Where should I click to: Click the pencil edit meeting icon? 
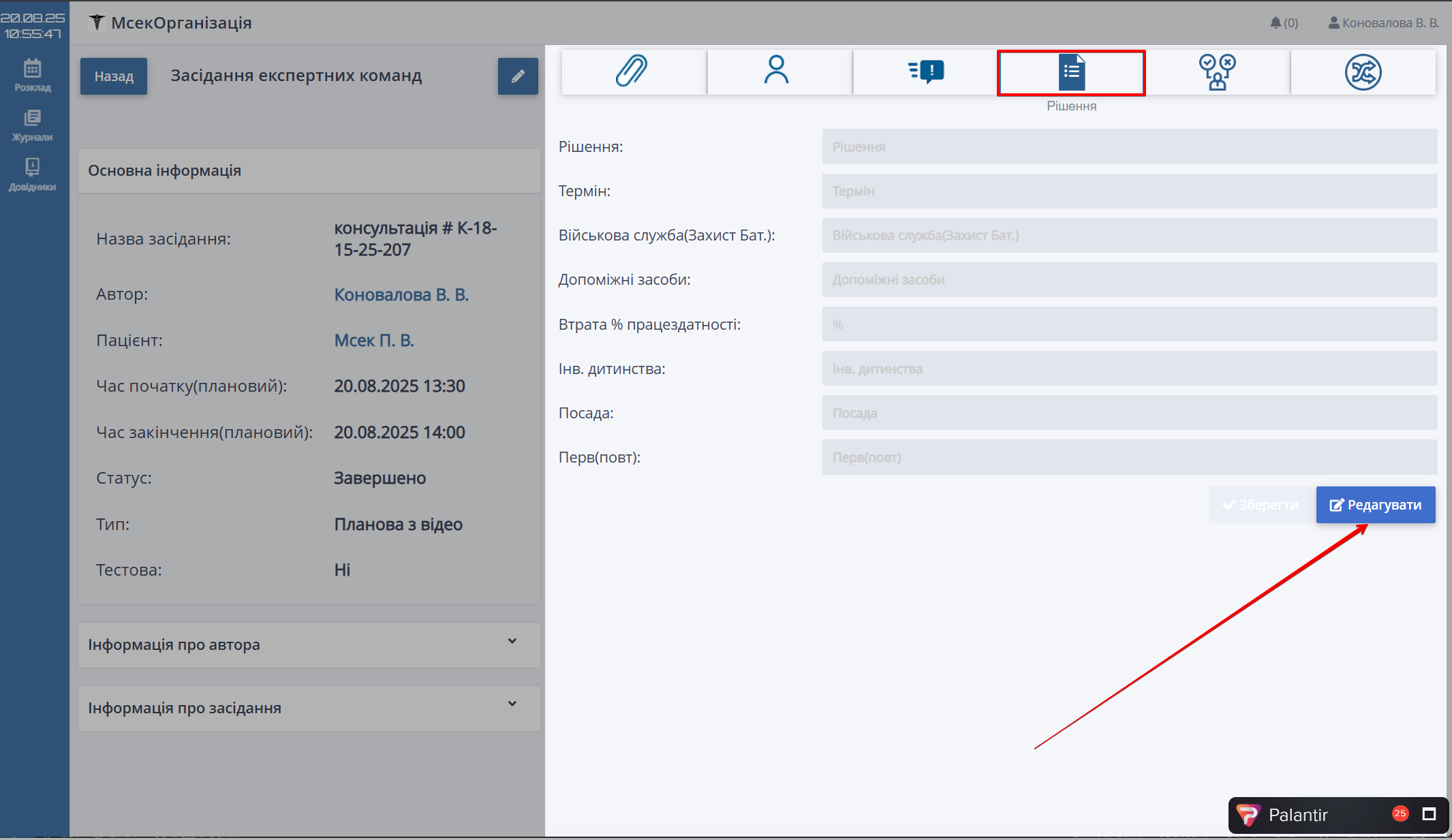point(518,76)
